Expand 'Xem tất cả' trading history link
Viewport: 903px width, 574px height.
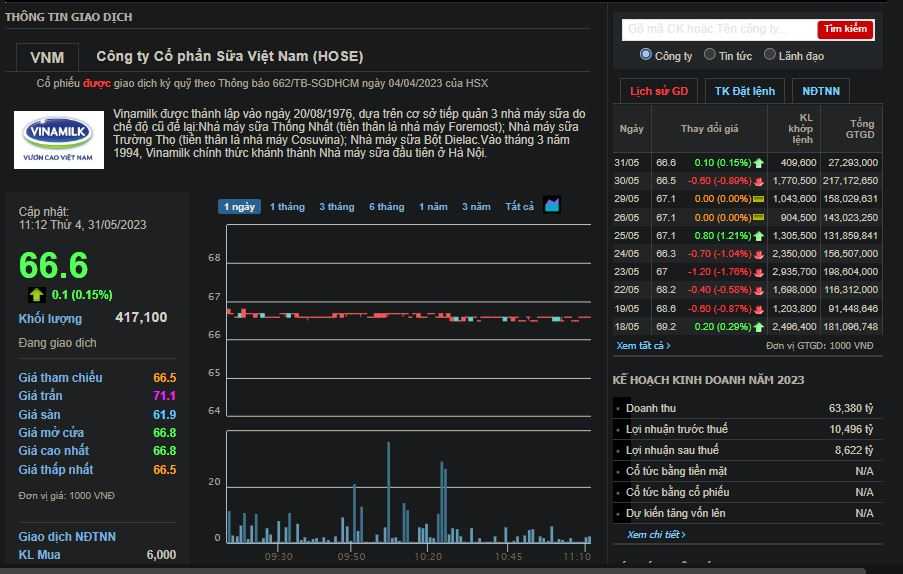[x=643, y=346]
